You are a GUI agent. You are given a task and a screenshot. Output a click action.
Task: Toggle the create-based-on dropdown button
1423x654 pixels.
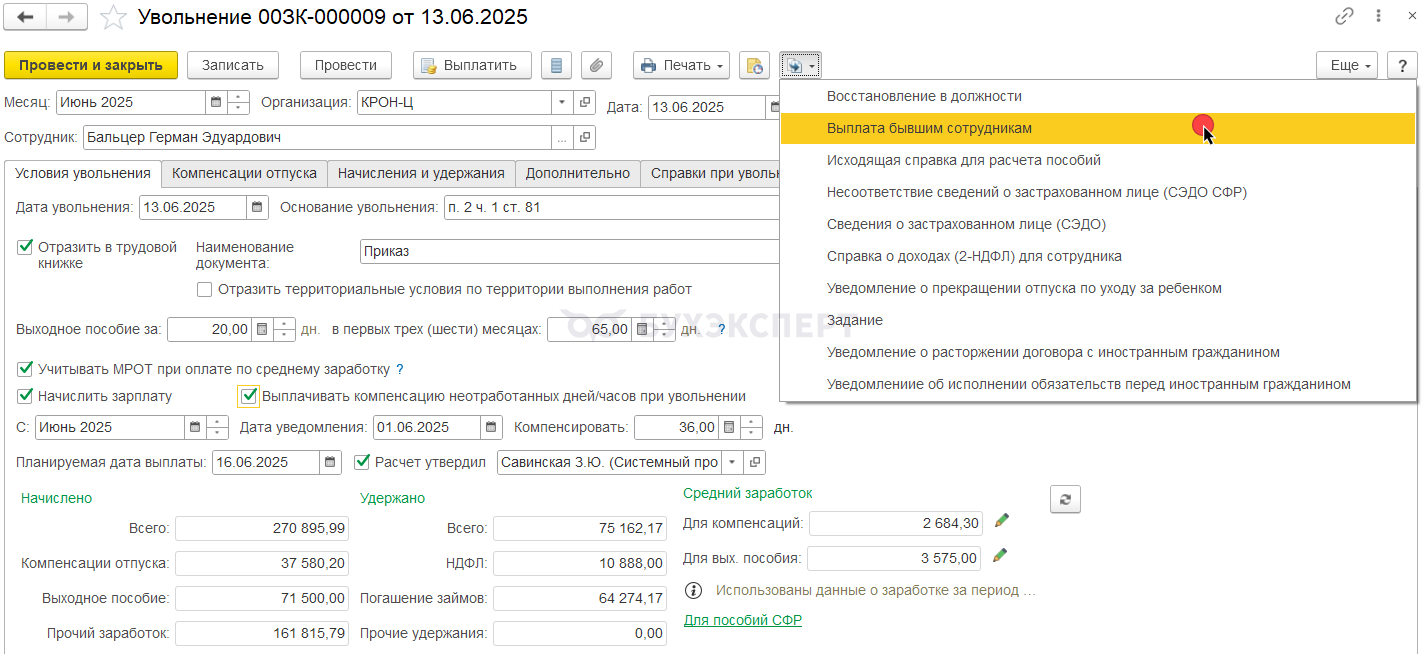point(800,65)
